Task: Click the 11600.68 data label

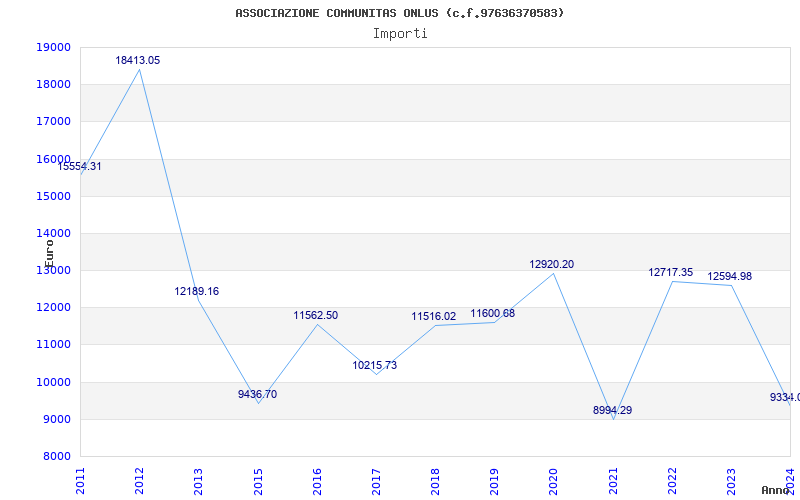Action: [x=492, y=313]
